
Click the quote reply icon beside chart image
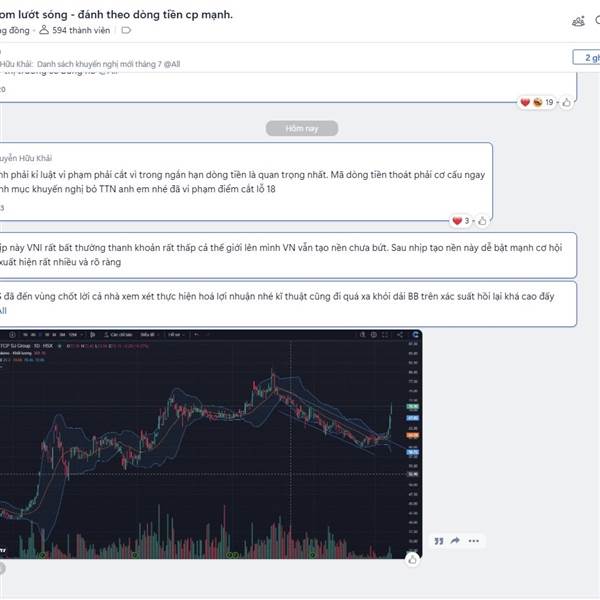[x=439, y=541]
